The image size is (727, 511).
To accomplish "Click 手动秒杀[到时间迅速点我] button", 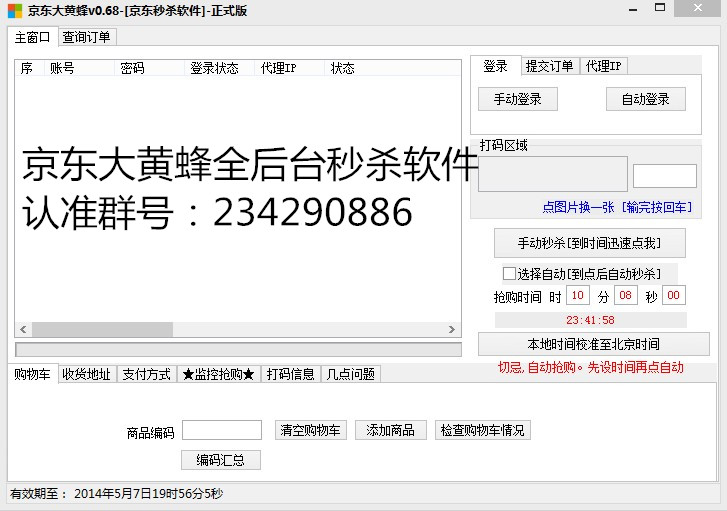I will (589, 243).
